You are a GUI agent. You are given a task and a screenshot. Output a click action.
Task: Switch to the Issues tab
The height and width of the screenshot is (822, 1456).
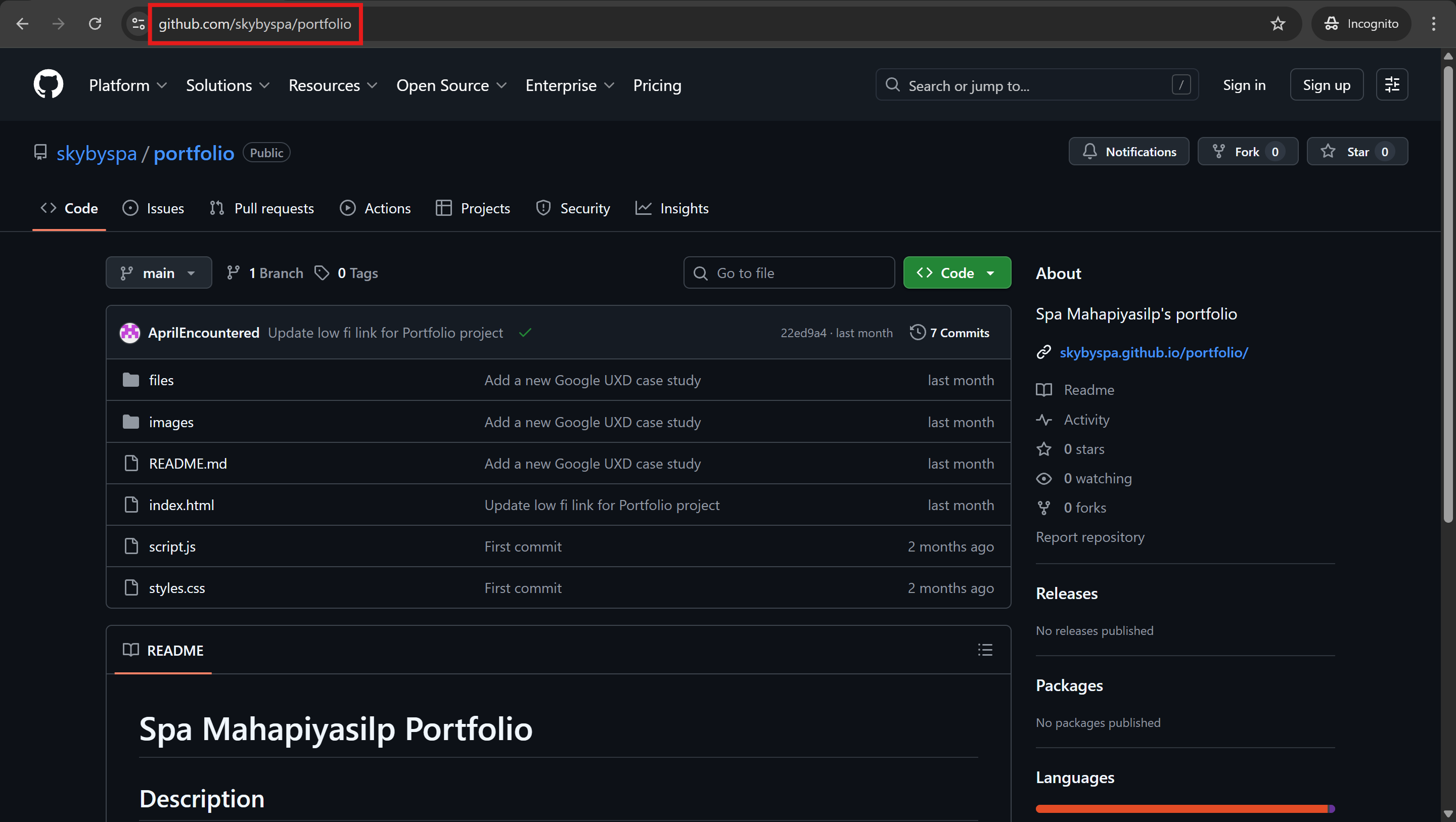(x=153, y=208)
